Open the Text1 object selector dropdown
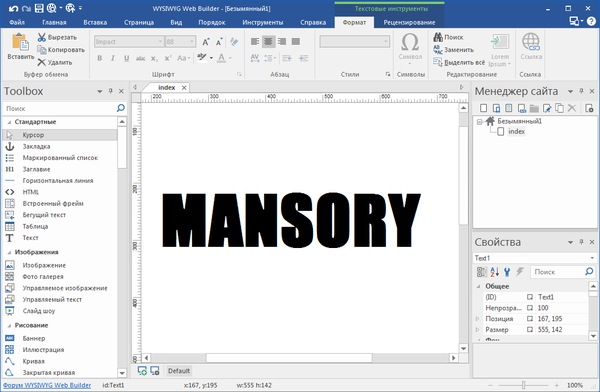 (x=593, y=258)
